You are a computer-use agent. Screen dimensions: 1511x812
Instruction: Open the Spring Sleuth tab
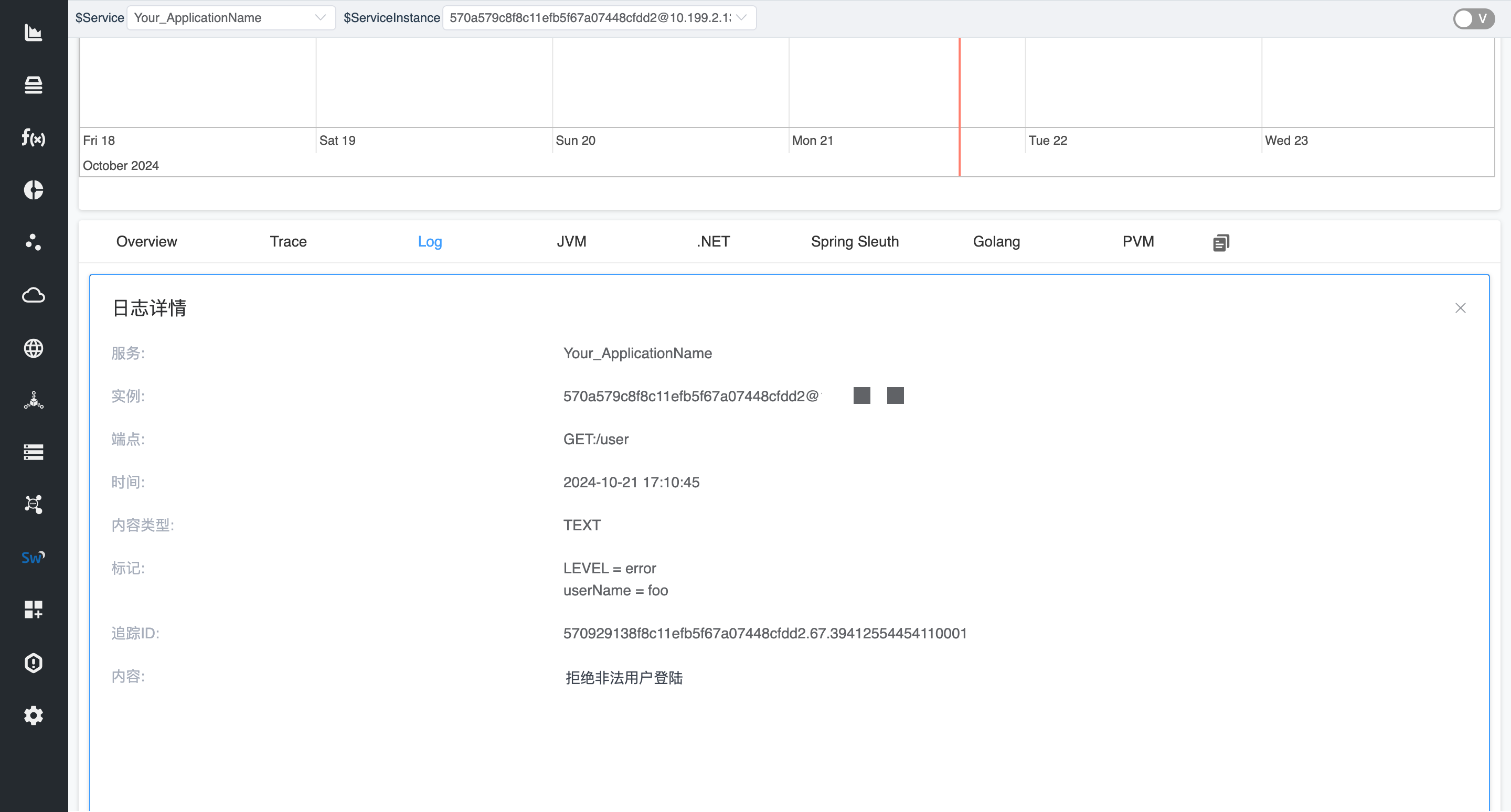855,241
